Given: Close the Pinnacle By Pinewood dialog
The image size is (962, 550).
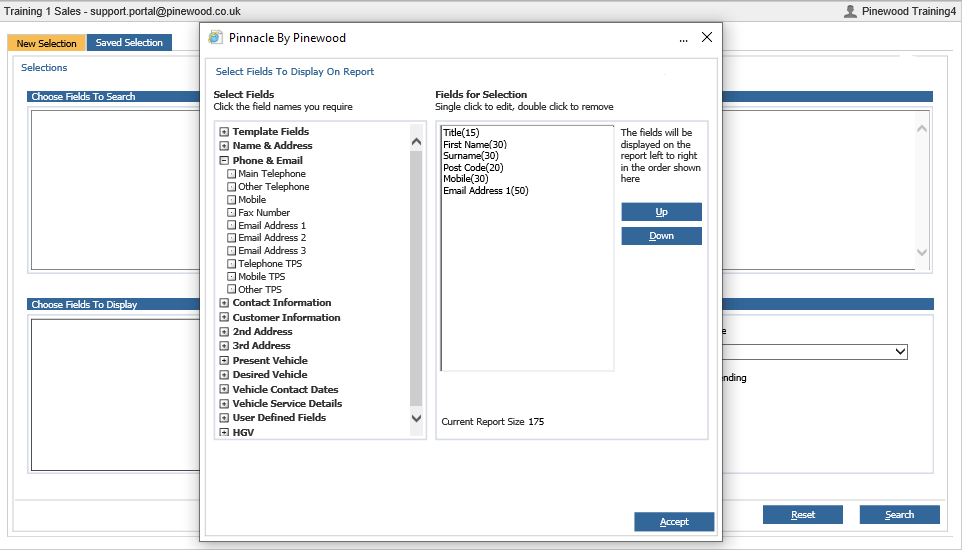Looking at the screenshot, I should pyautogui.click(x=707, y=37).
